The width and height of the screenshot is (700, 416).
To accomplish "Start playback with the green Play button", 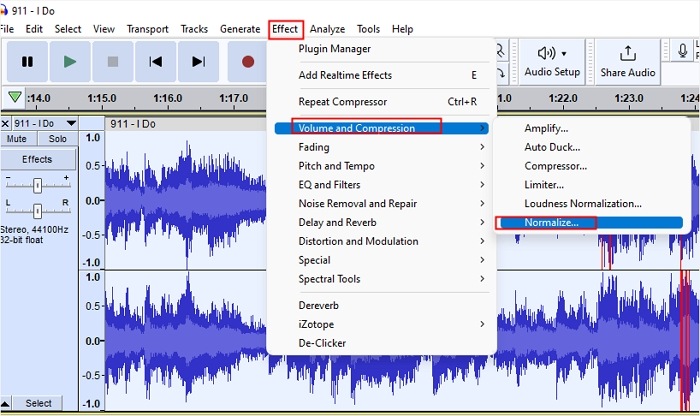I will pos(70,62).
